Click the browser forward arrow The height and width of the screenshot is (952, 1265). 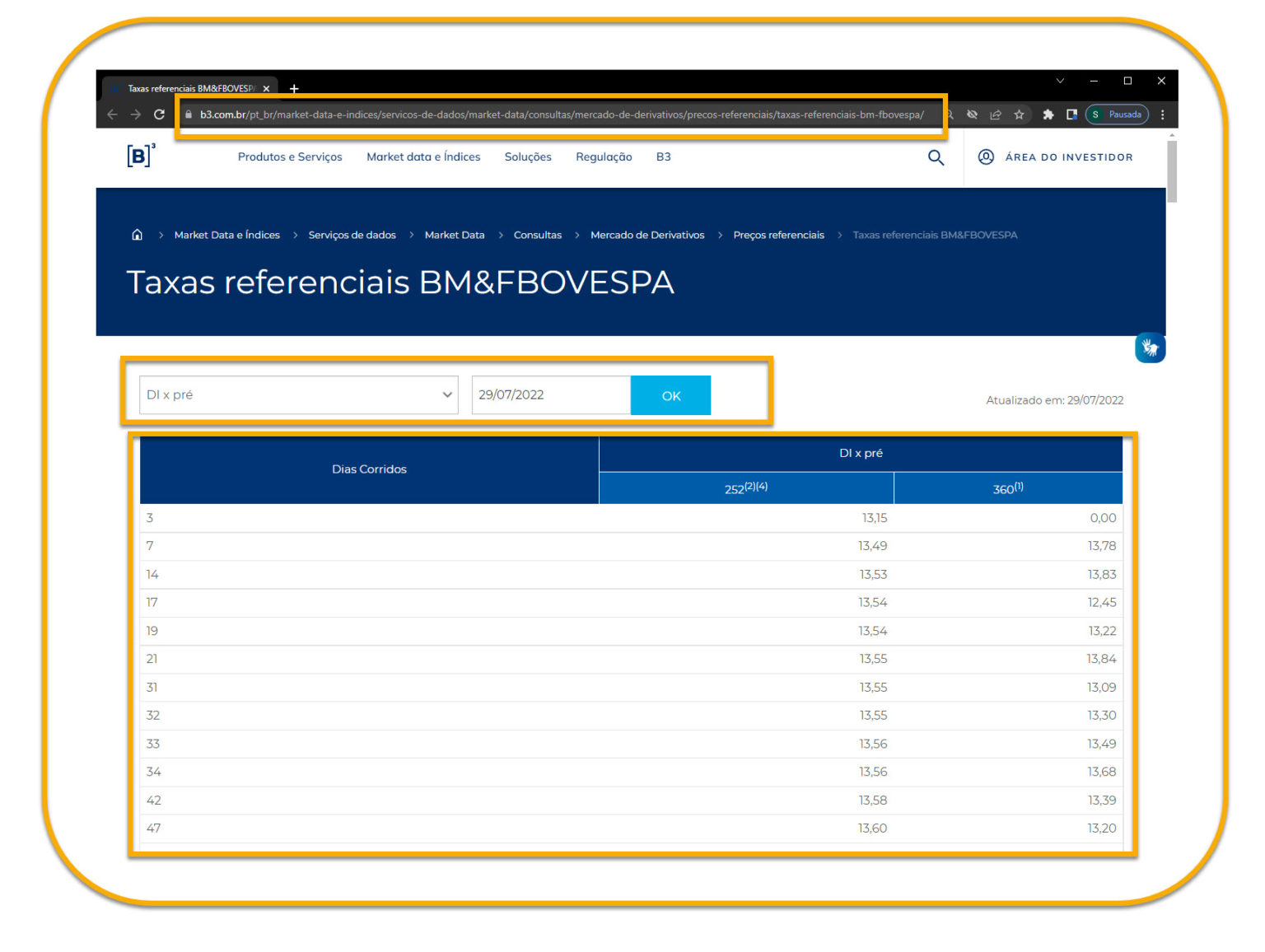tap(136, 114)
